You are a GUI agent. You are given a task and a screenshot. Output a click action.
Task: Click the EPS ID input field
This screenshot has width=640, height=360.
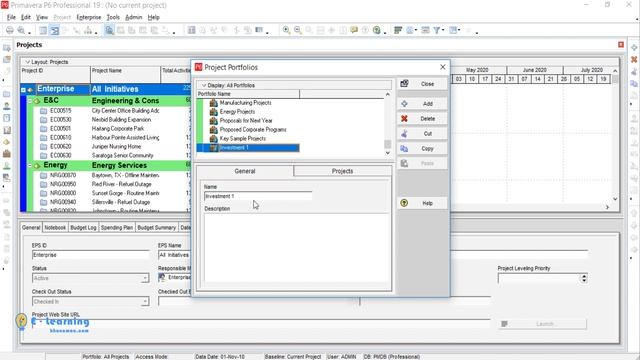click(x=91, y=255)
